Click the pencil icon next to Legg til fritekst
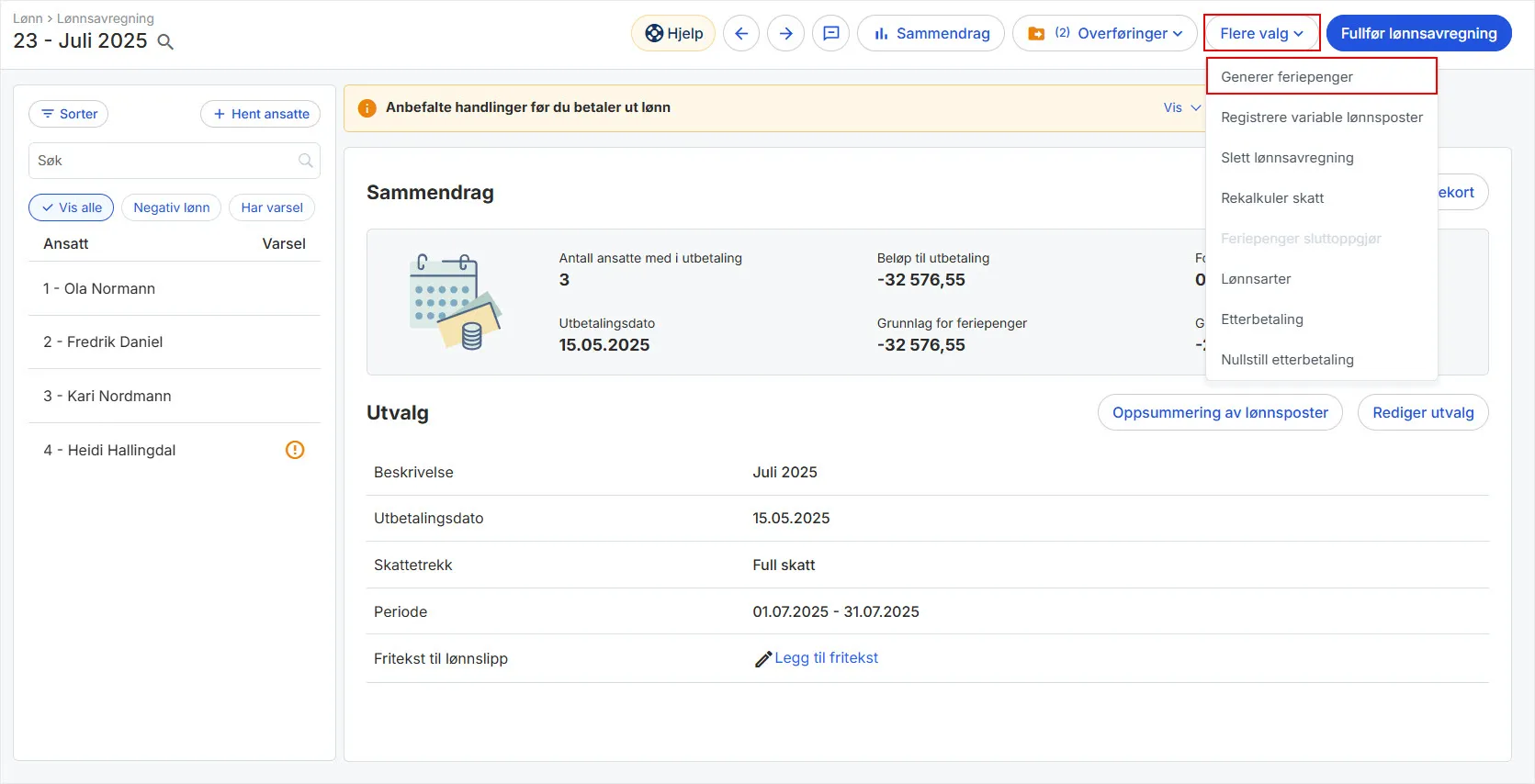 pyautogui.click(x=762, y=658)
